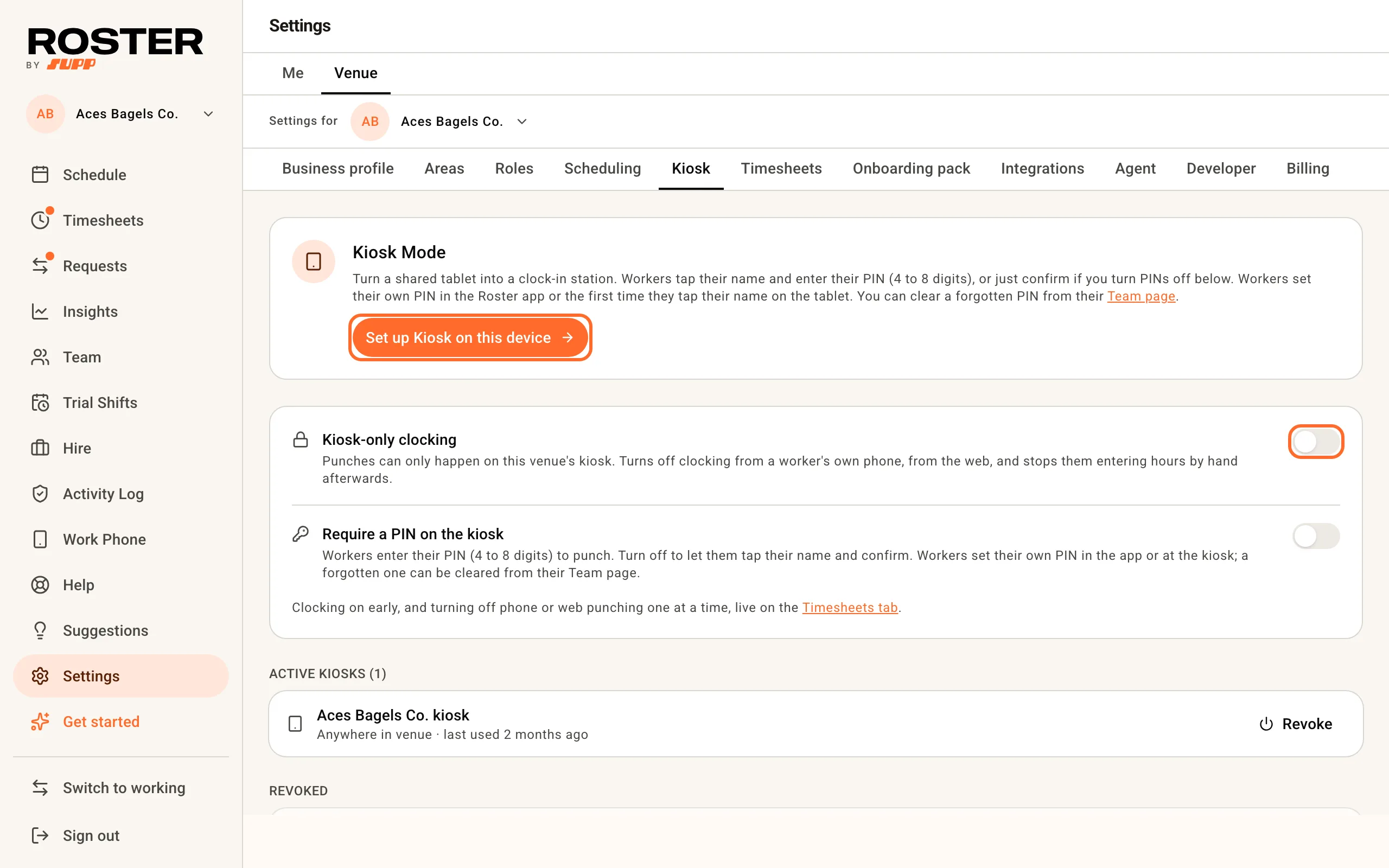Click the Timesheets clock icon in sidebar
1389x868 pixels.
click(x=40, y=220)
